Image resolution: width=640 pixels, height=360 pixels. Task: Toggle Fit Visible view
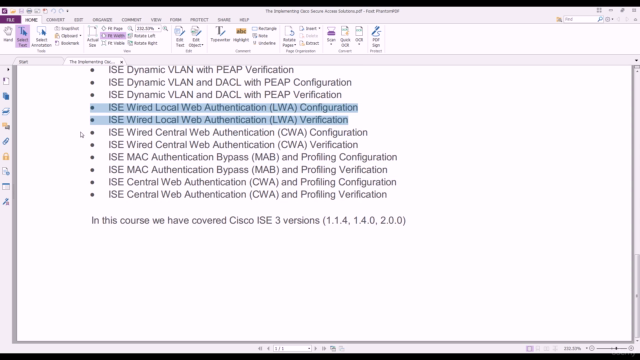113,43
